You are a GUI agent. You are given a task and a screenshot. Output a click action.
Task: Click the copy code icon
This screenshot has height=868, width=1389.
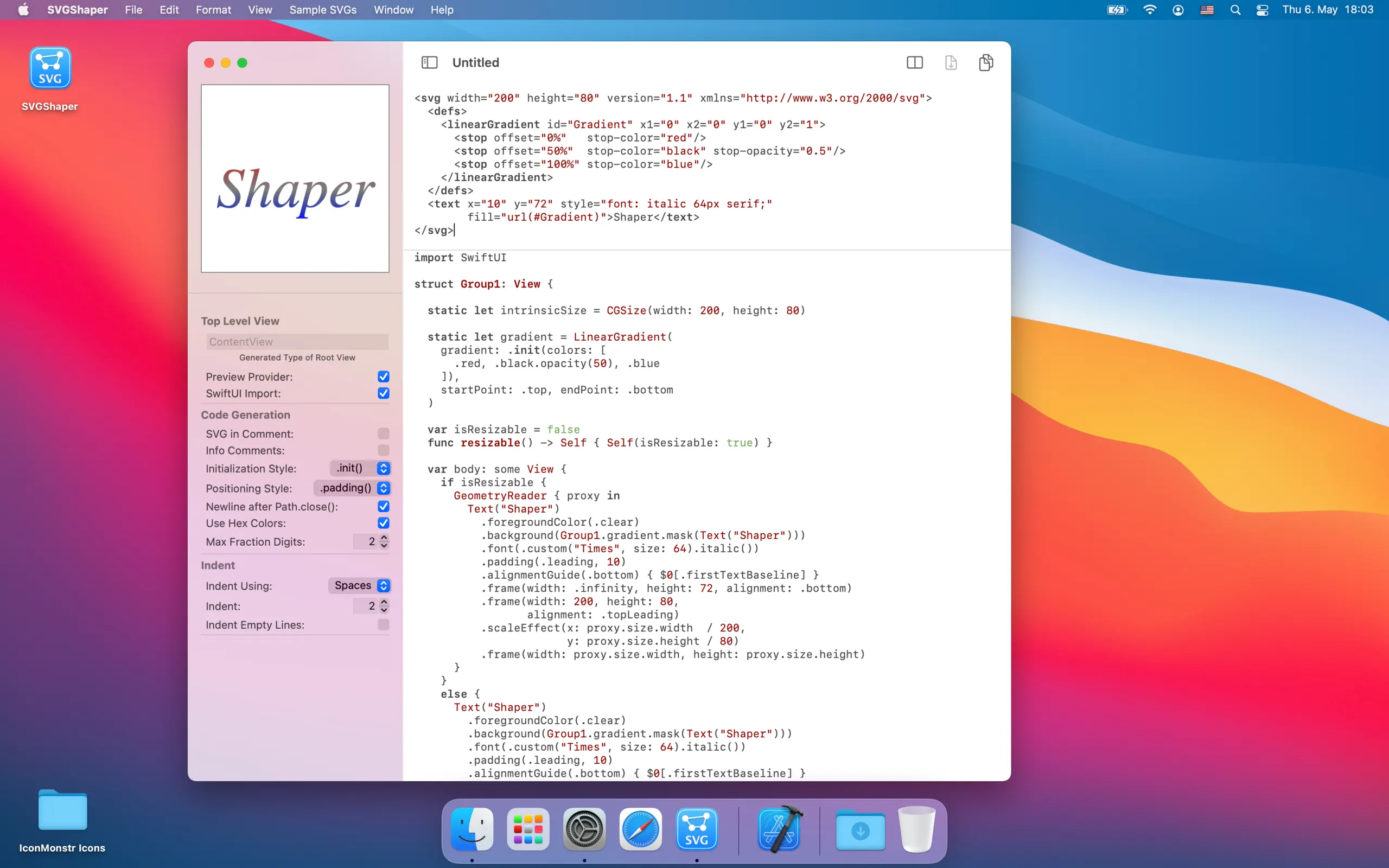pyautogui.click(x=985, y=62)
